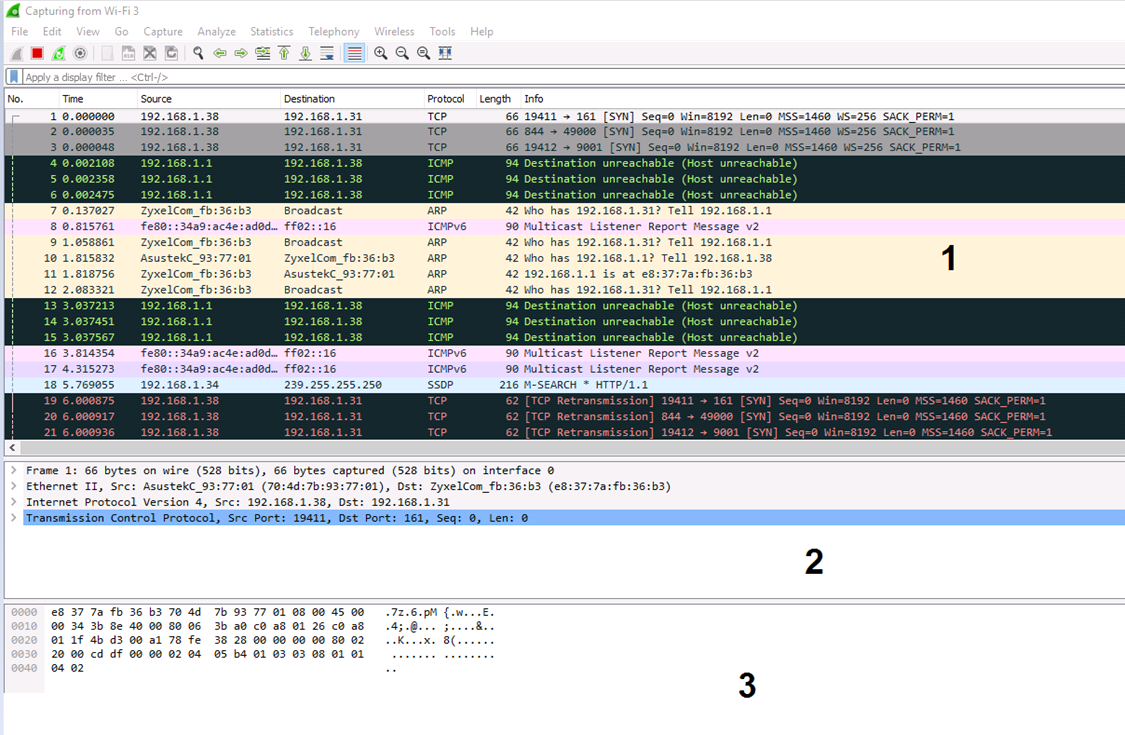Screen dimensions: 1125x735
Task: Open the Tools menu
Action: [442, 32]
